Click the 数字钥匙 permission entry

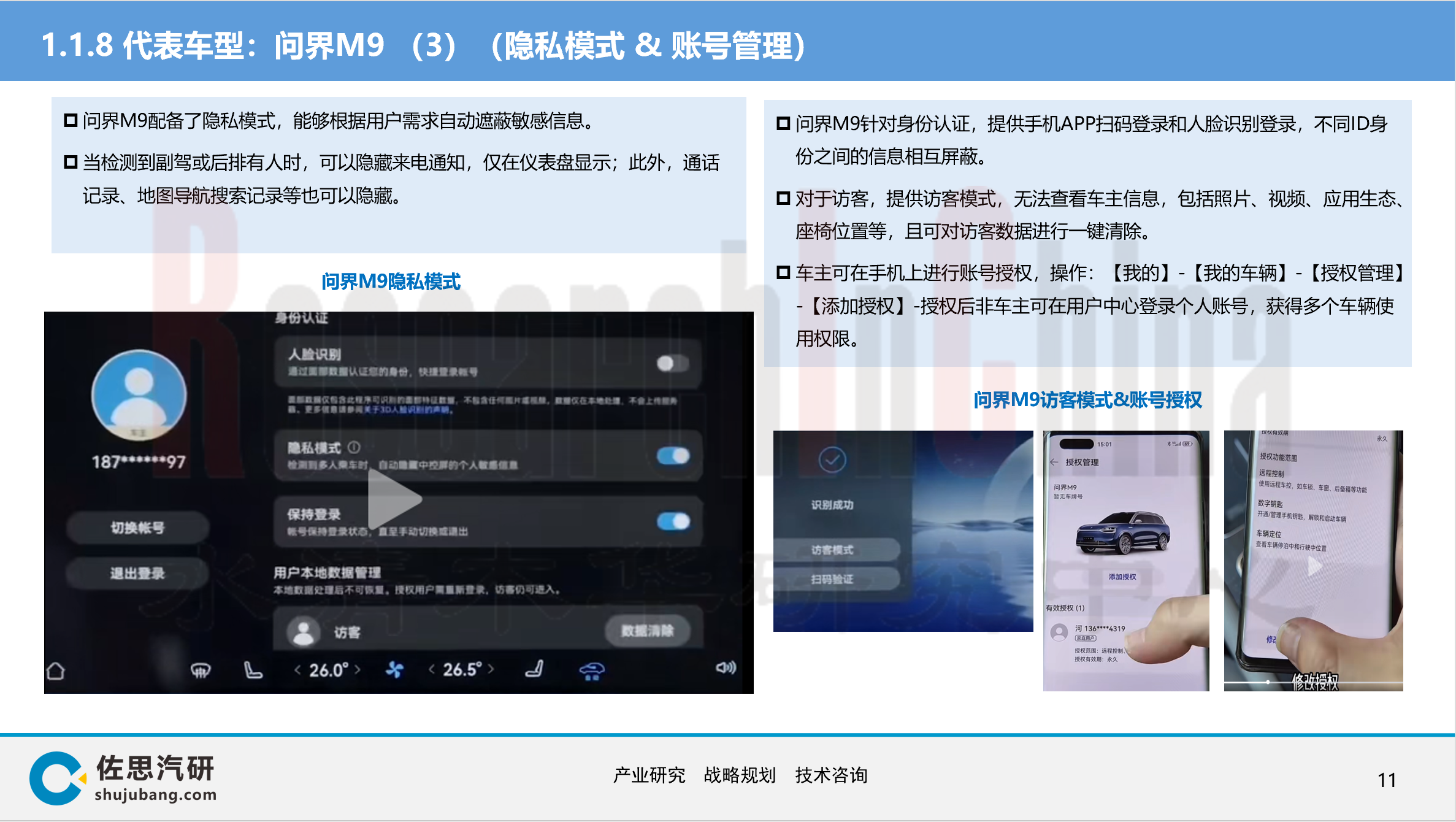pos(1301,510)
